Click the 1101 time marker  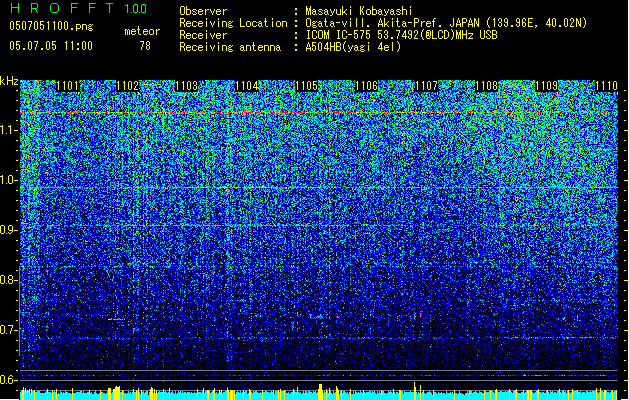67,86
